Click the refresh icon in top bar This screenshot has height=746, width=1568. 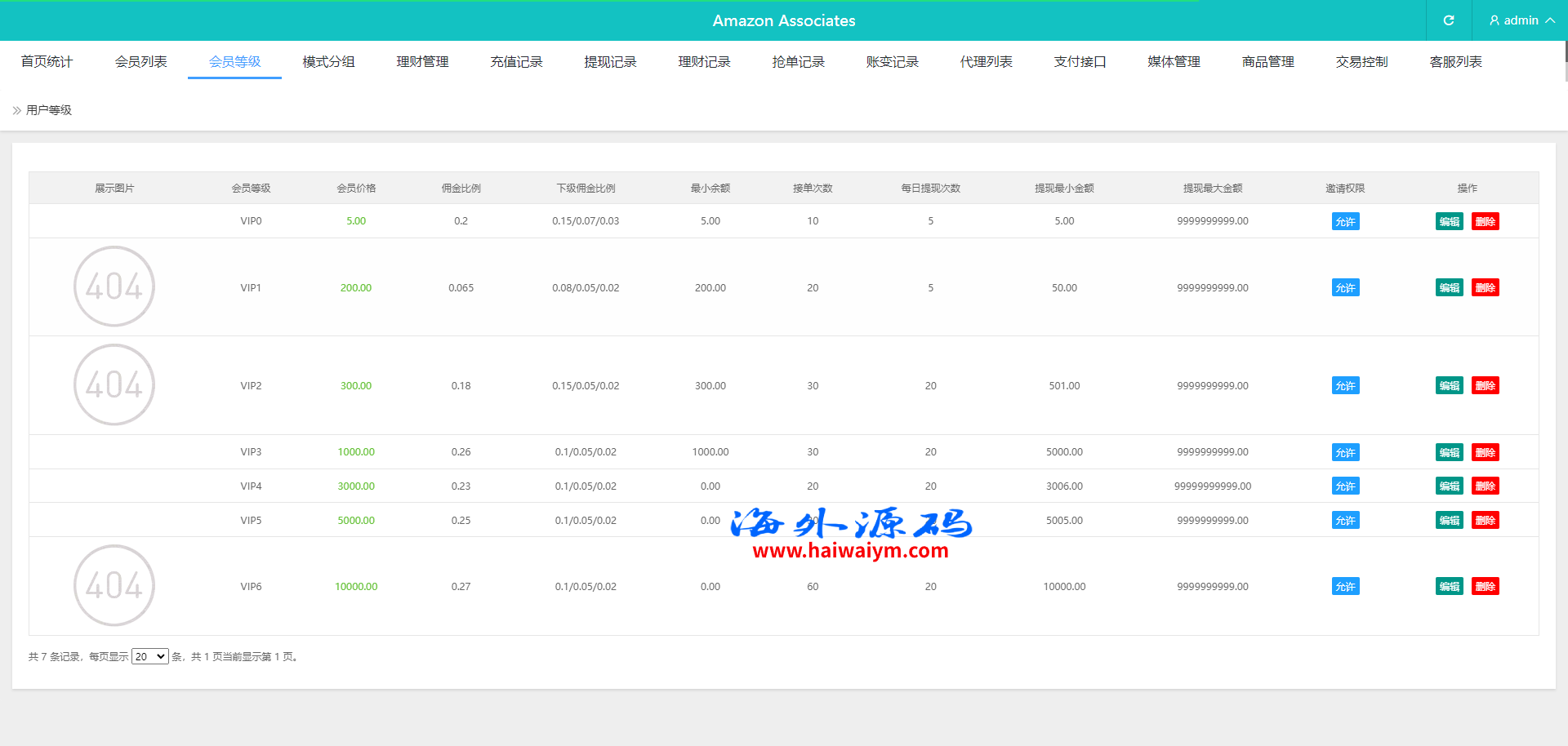[x=1448, y=20]
